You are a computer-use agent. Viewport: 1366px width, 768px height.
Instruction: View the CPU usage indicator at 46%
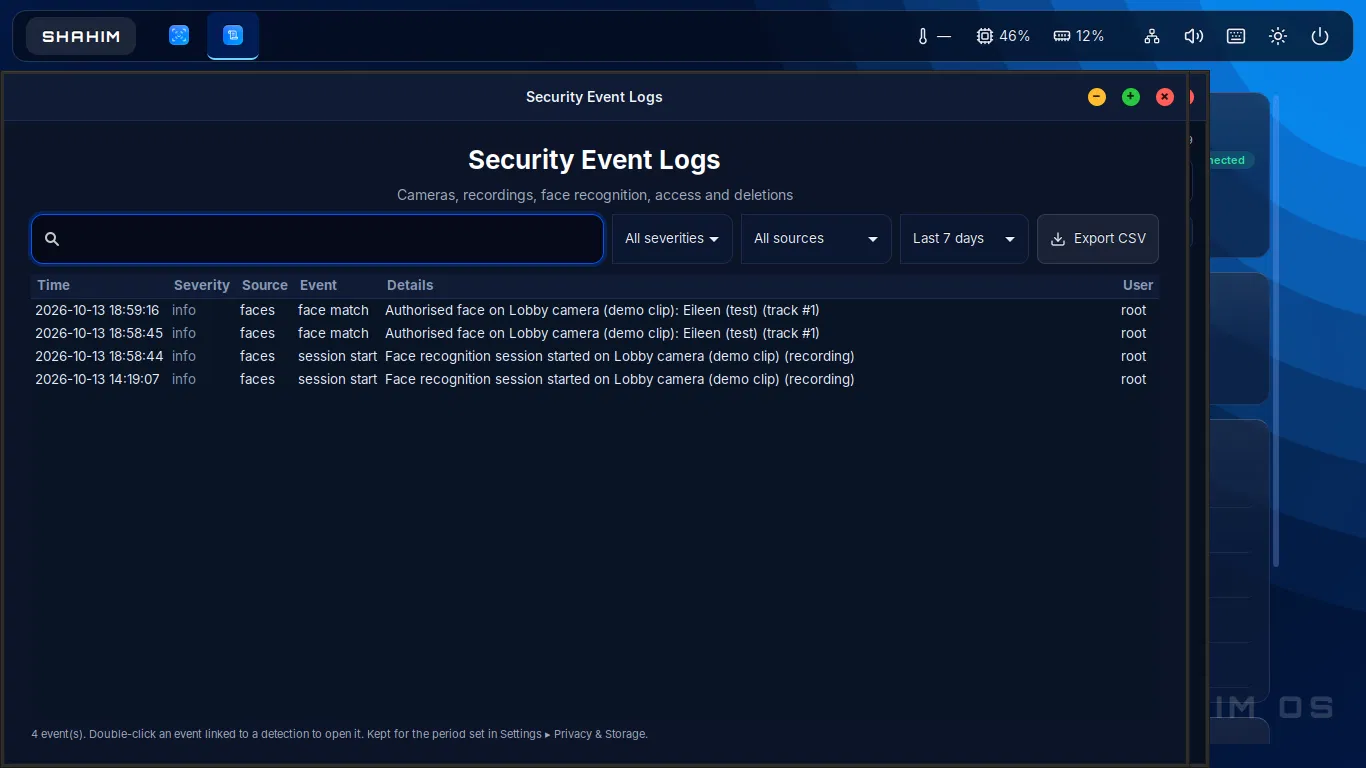click(x=1003, y=36)
